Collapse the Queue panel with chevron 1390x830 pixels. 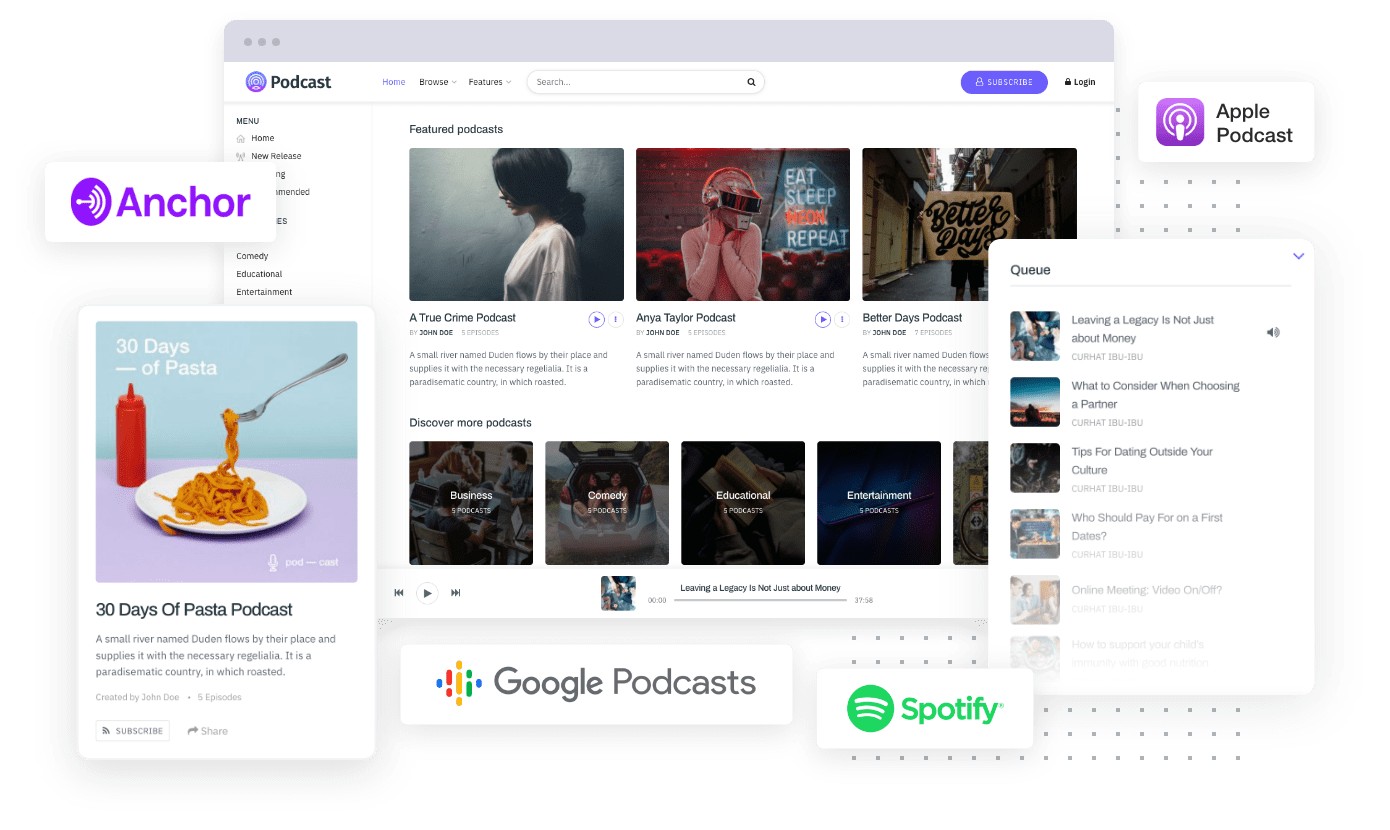point(1298,257)
